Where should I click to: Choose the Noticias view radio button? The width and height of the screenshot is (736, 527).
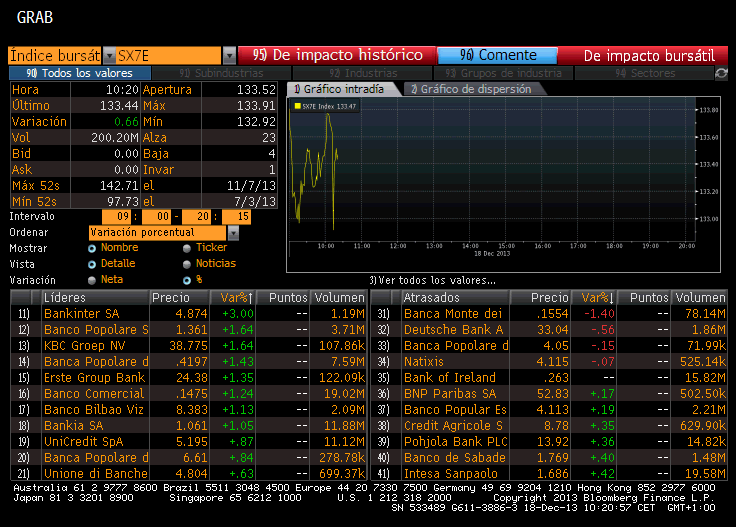(187, 264)
